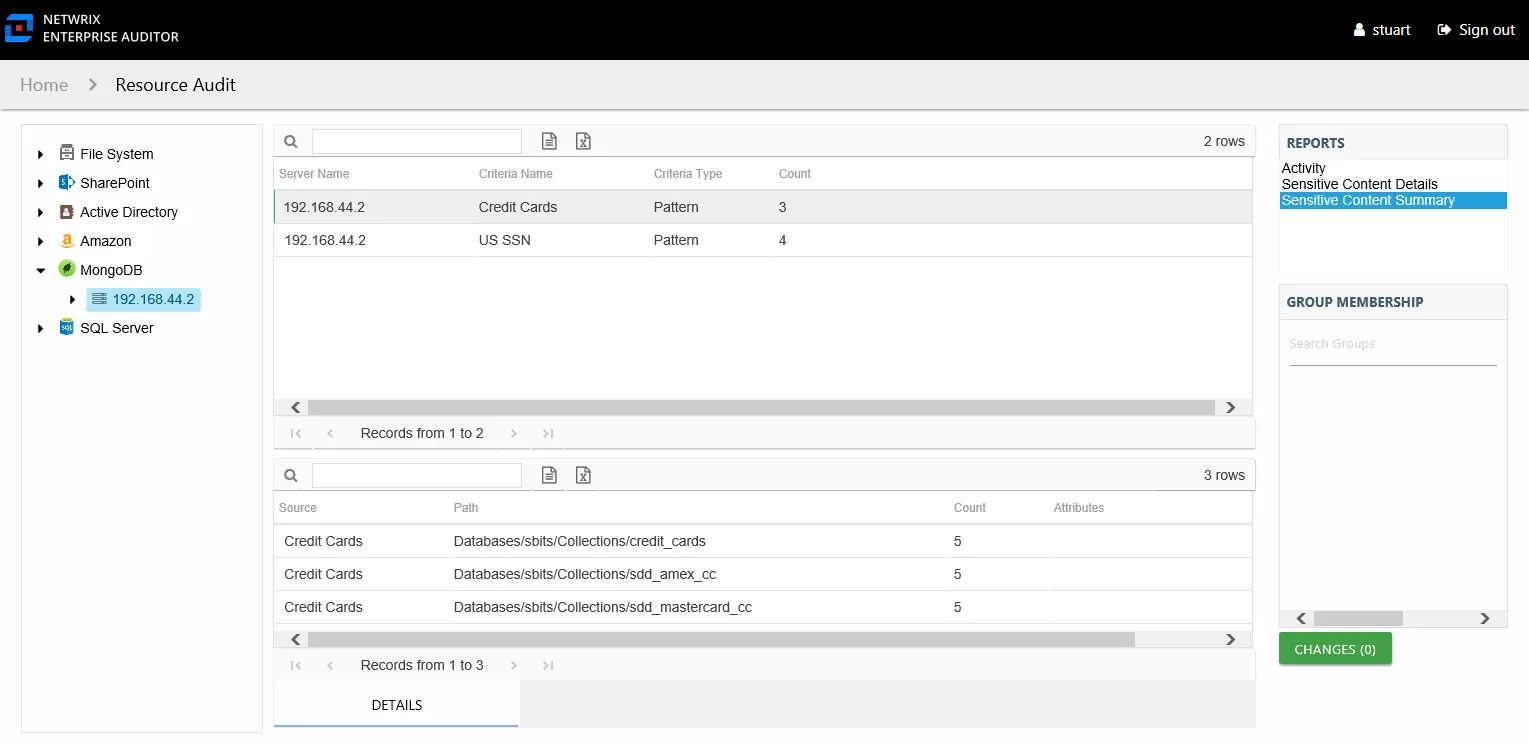The image size is (1529, 743).
Task: Export upper table to Excel icon
Action: click(x=583, y=141)
